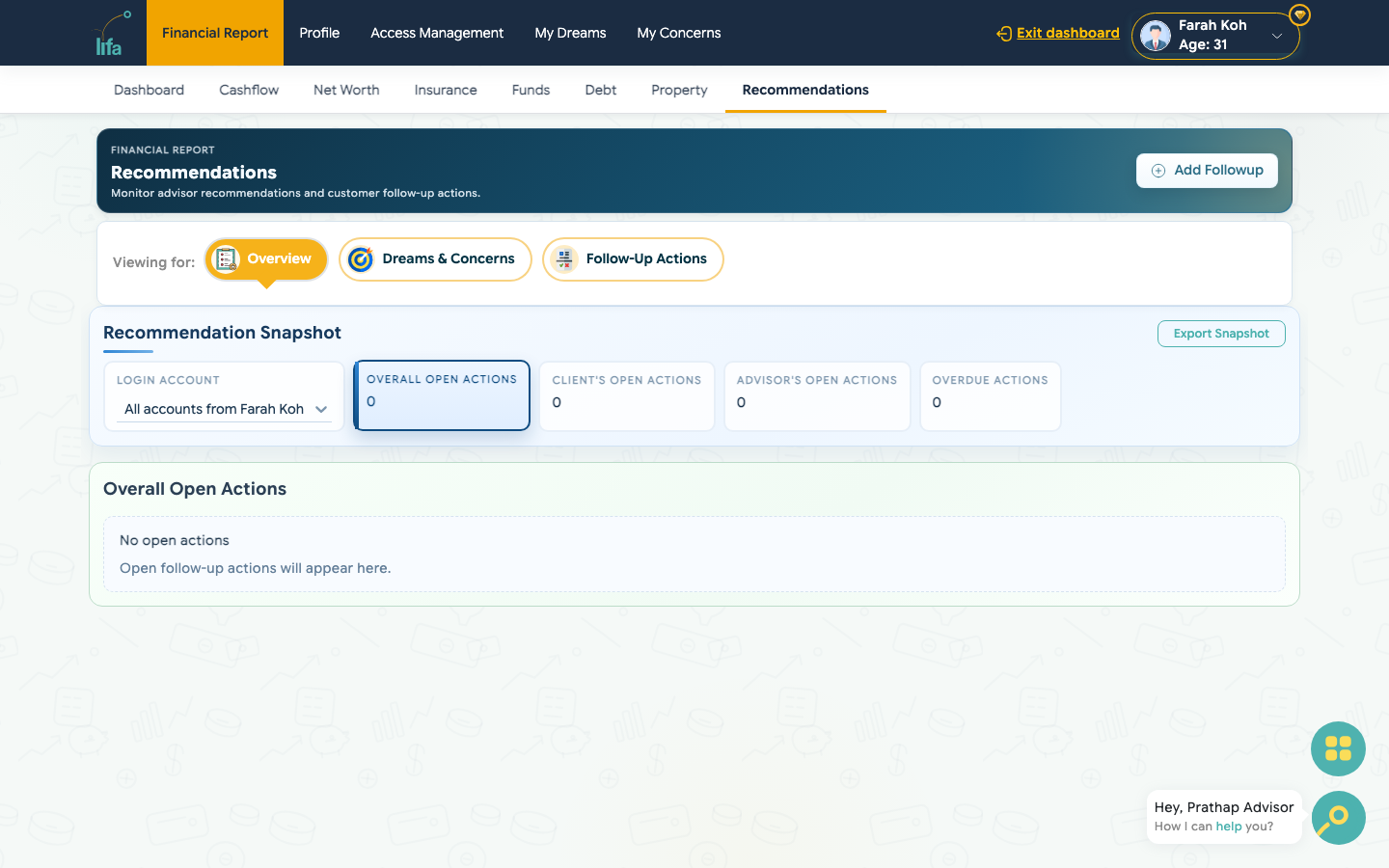Click the gold badge icon on profile
The image size is (1389, 868).
pos(1300,14)
